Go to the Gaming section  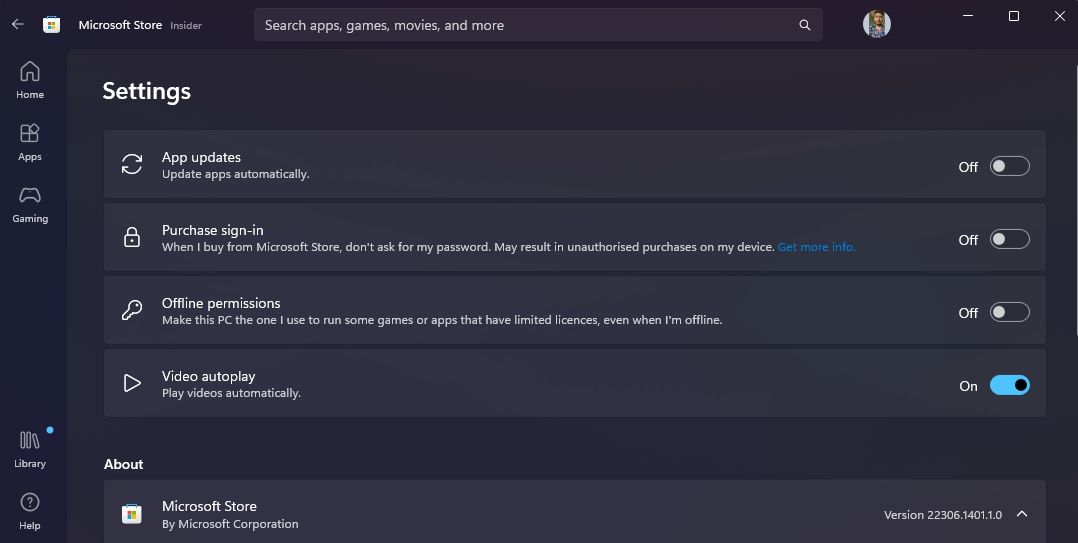pyautogui.click(x=30, y=204)
